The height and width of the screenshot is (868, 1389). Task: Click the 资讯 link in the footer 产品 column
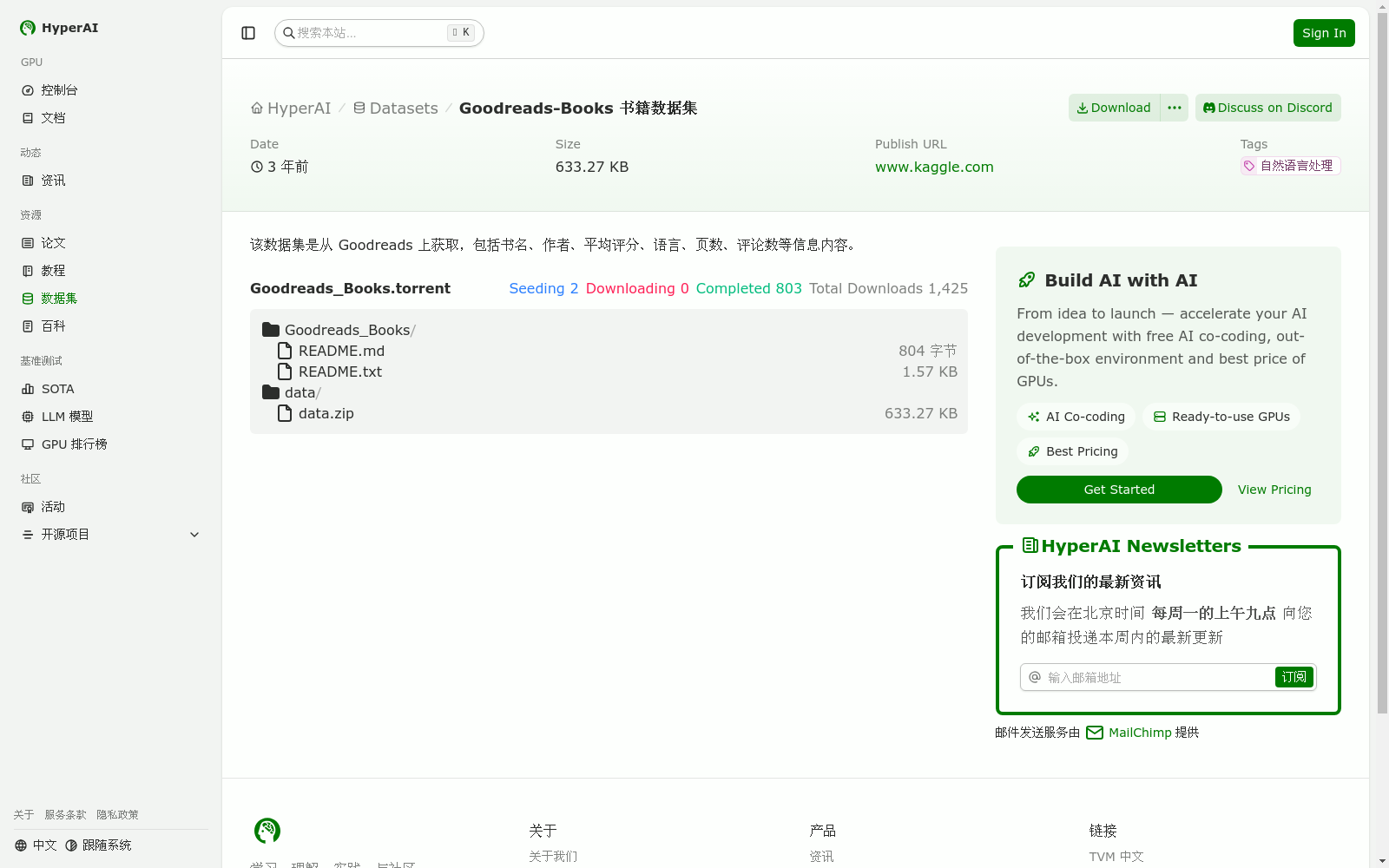(x=821, y=857)
